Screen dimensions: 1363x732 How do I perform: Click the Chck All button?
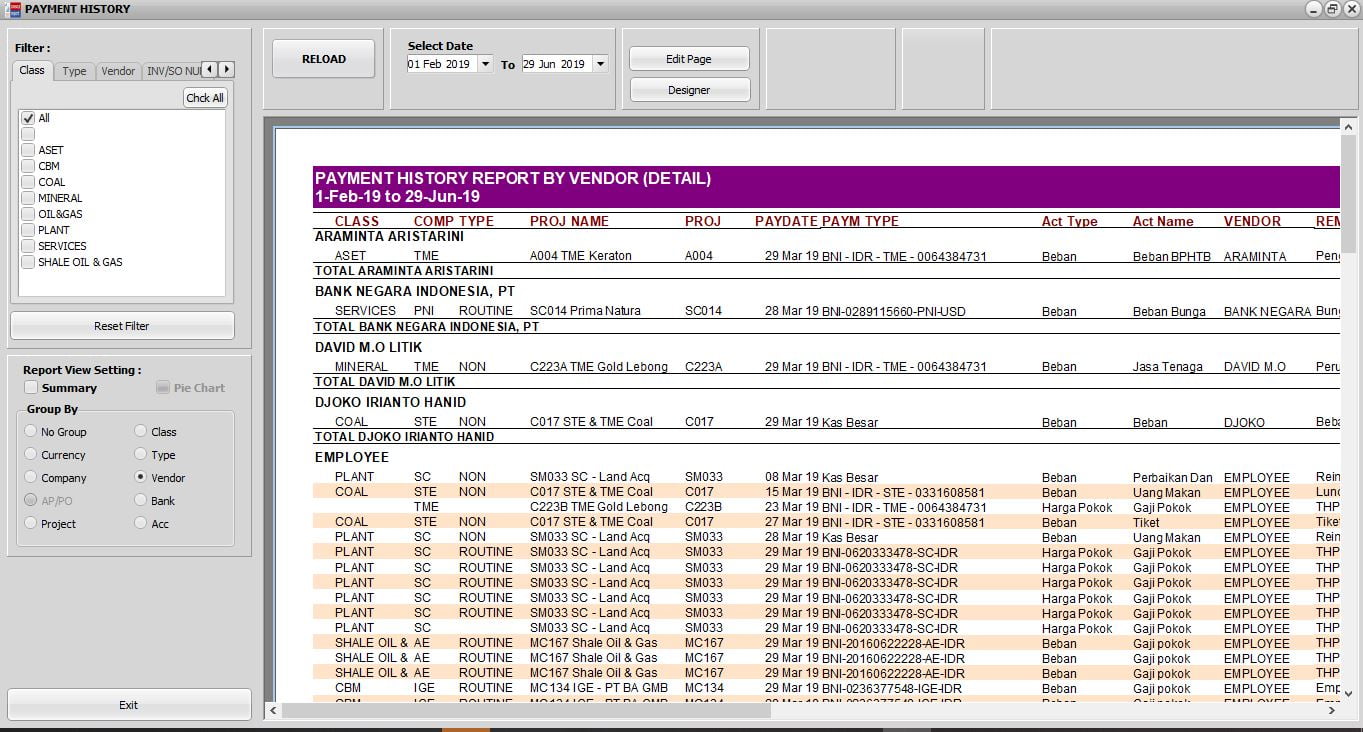[x=205, y=98]
